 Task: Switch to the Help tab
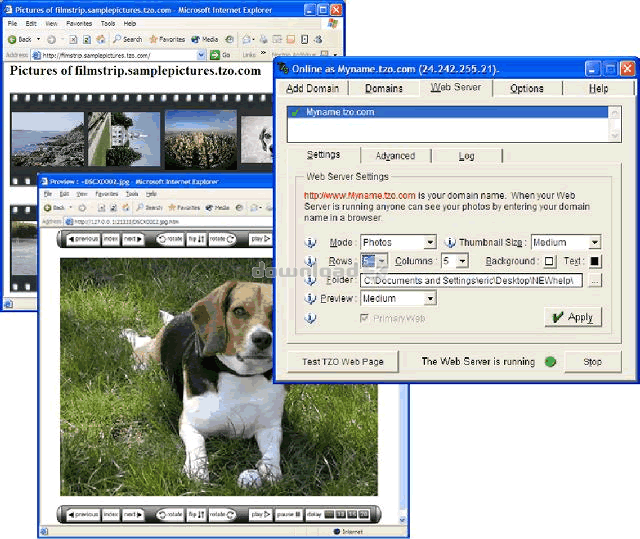point(598,88)
